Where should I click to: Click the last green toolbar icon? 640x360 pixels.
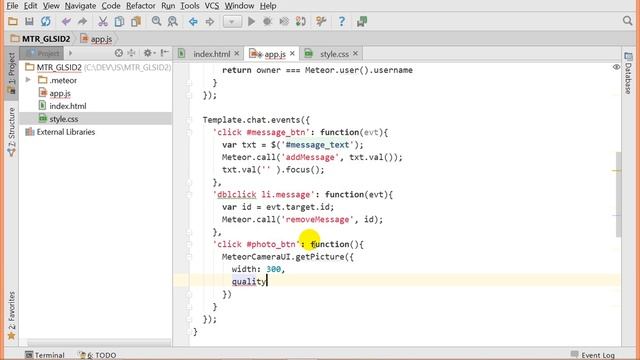click(362, 21)
